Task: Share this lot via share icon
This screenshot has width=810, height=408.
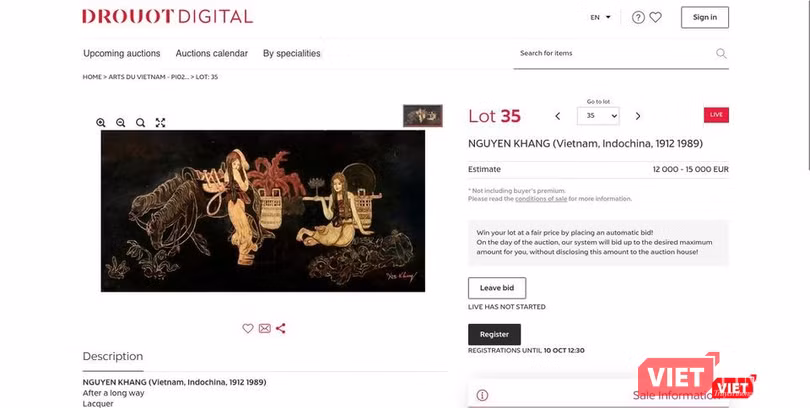Action: pos(281,328)
